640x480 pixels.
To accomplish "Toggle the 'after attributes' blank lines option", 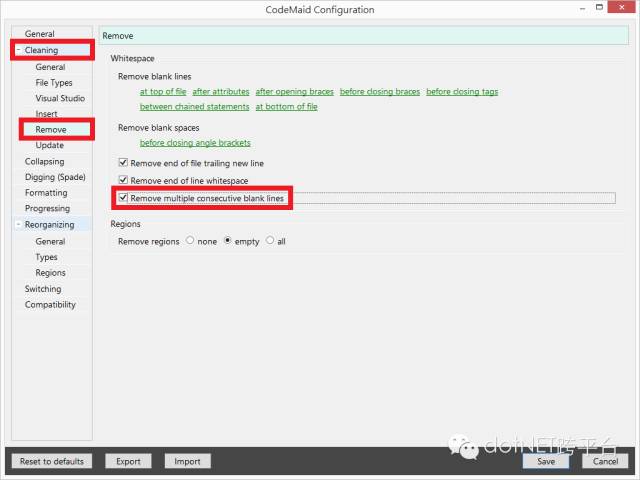I will (221, 92).
